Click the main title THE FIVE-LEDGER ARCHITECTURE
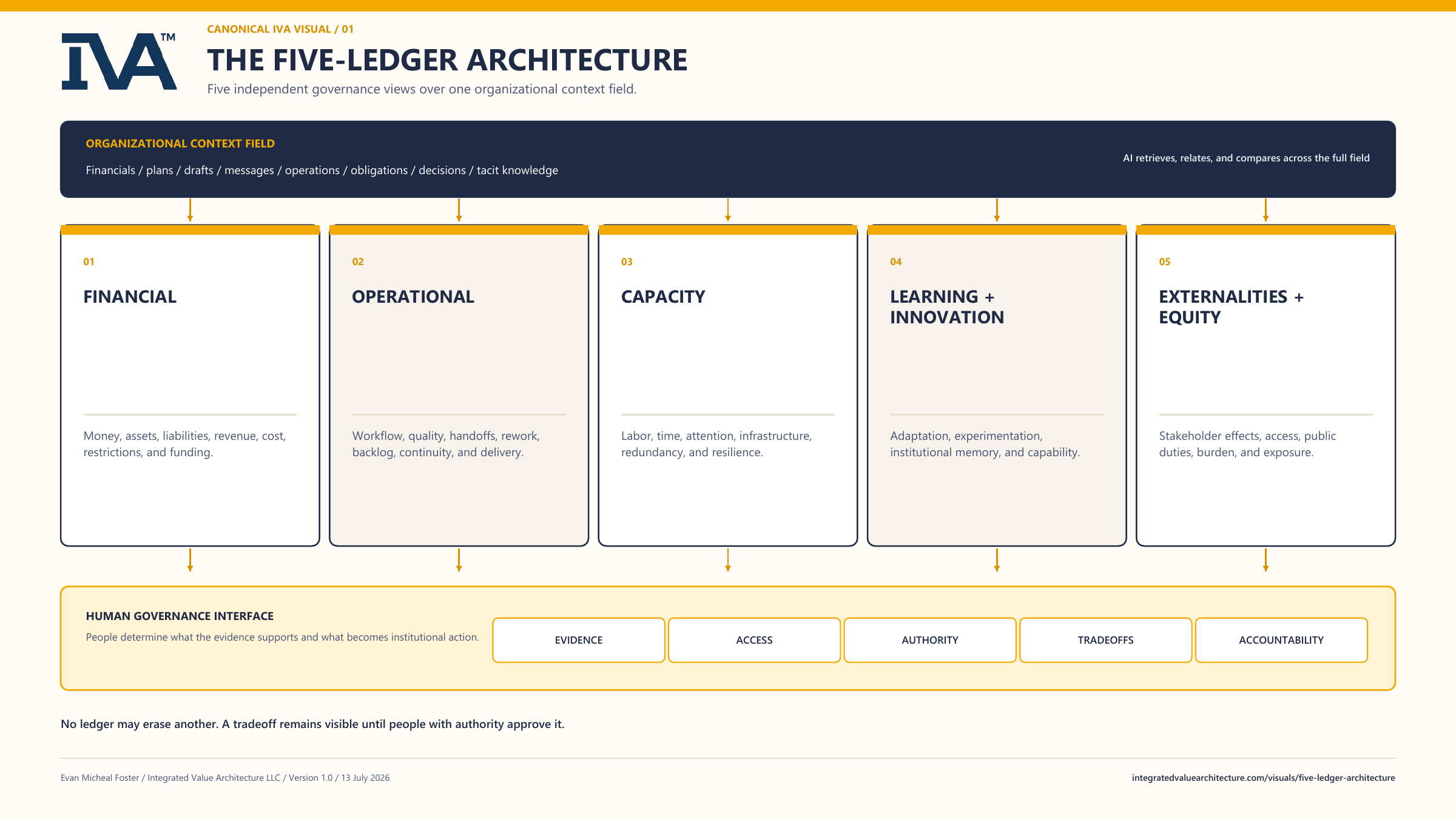Screen dimensions: 1456x819 (x=447, y=60)
